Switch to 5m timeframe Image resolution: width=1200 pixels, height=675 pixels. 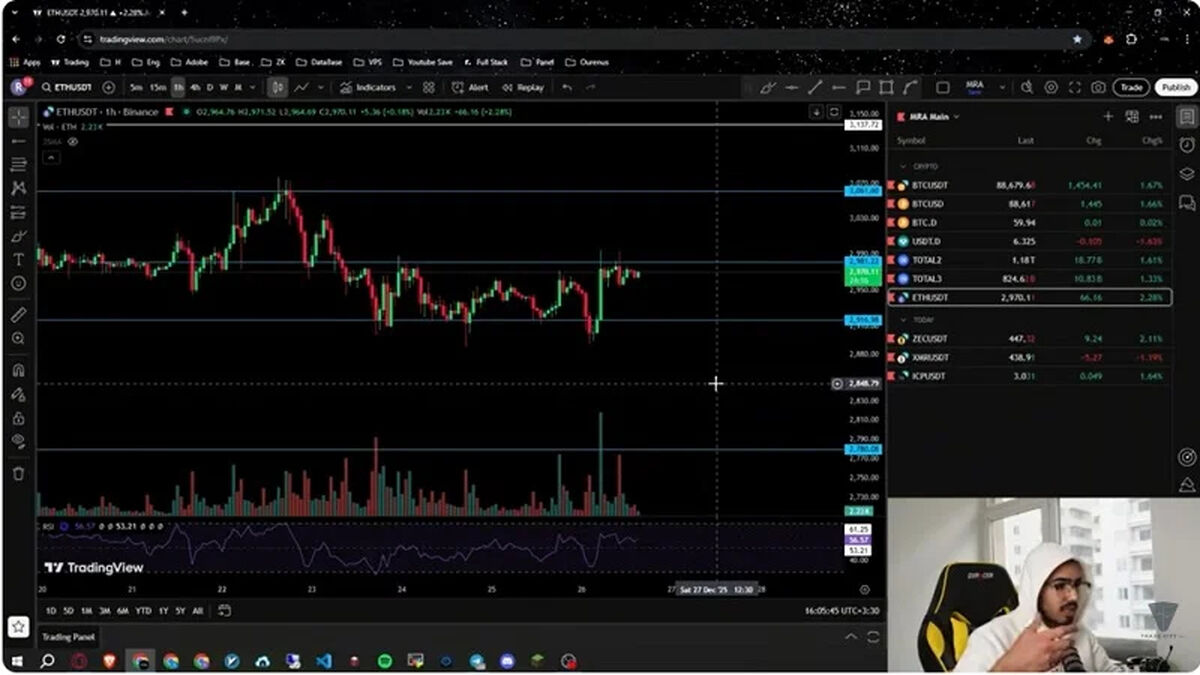[136, 87]
